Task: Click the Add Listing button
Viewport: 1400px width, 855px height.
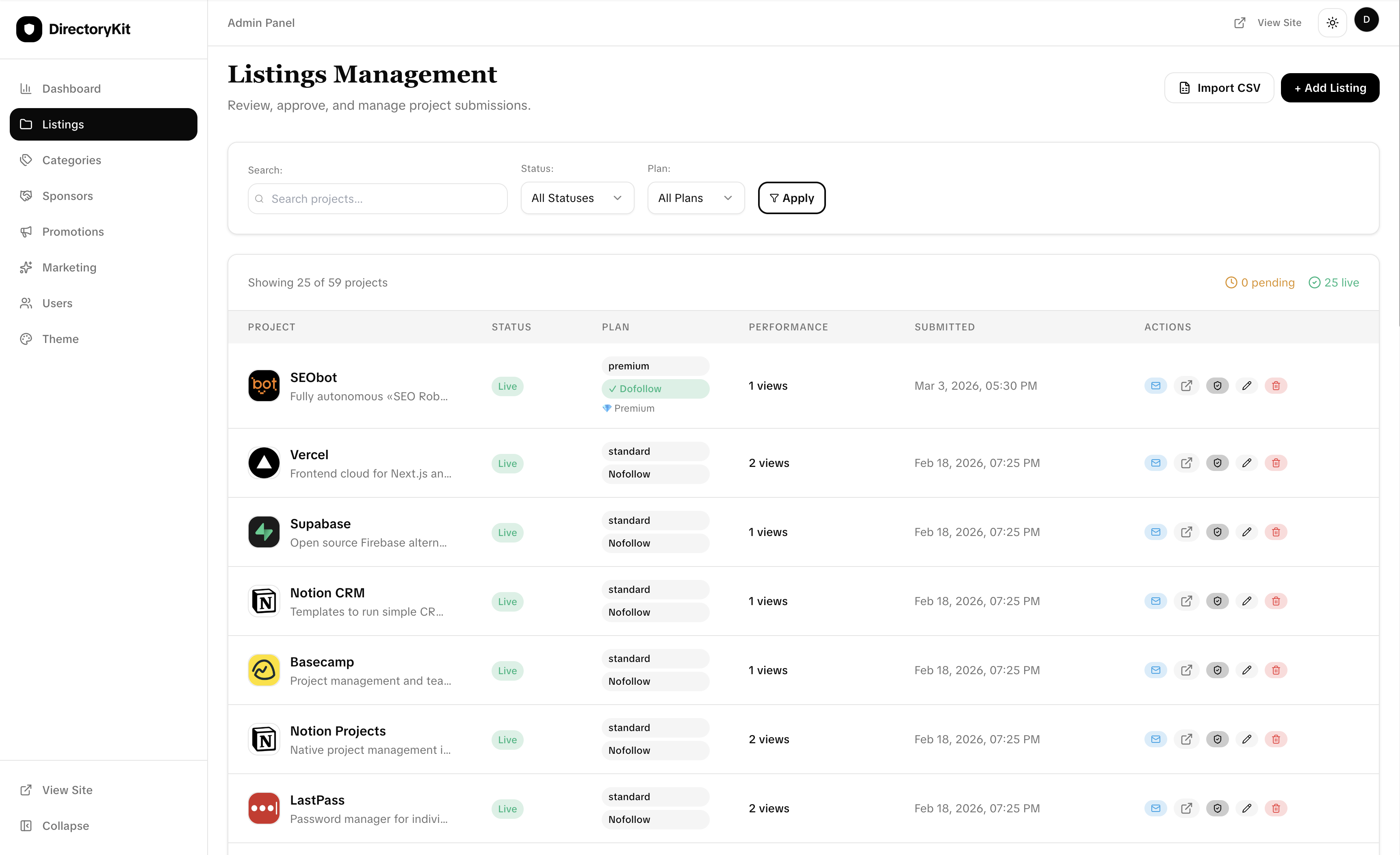Action: pyautogui.click(x=1329, y=88)
